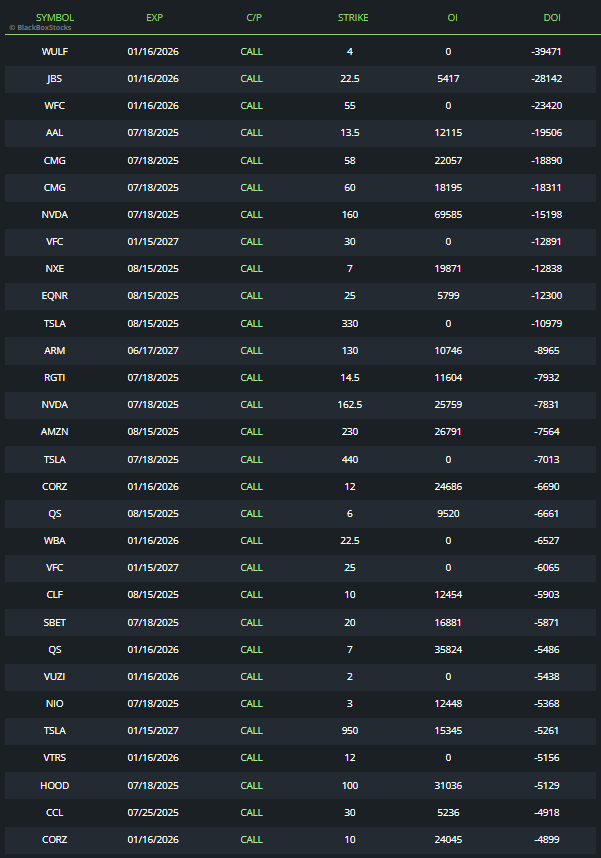Image resolution: width=601 pixels, height=858 pixels.
Task: Click strike value 950 in TSLA row
Action: (x=350, y=731)
